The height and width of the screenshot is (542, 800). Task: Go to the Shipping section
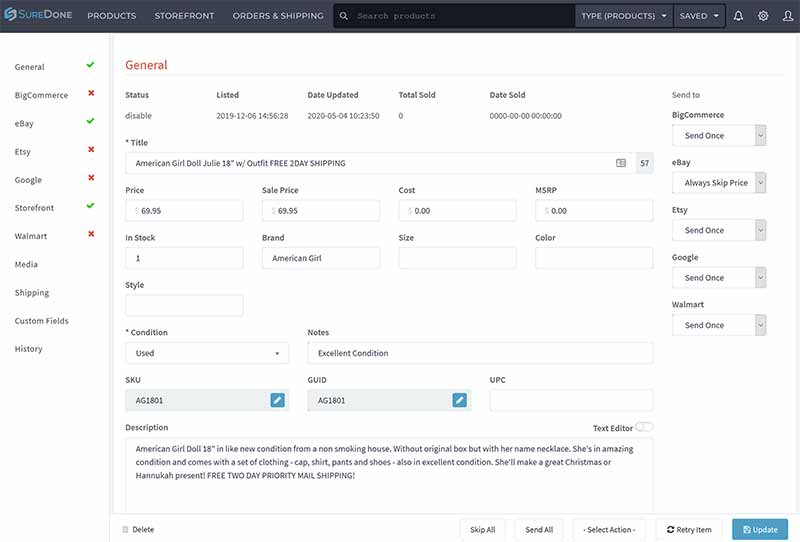[x=32, y=292]
